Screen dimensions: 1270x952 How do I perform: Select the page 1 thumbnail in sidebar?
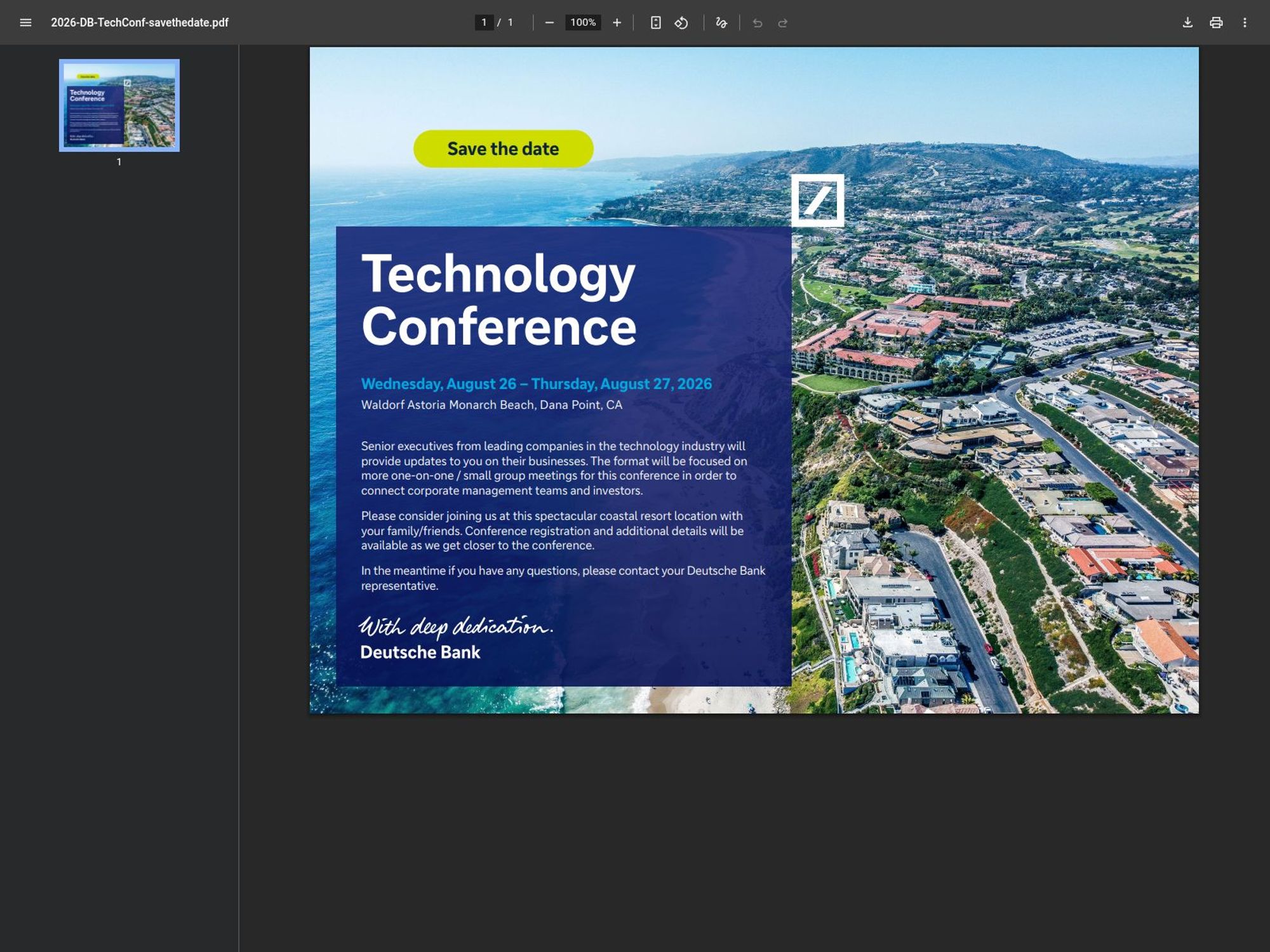point(118,105)
